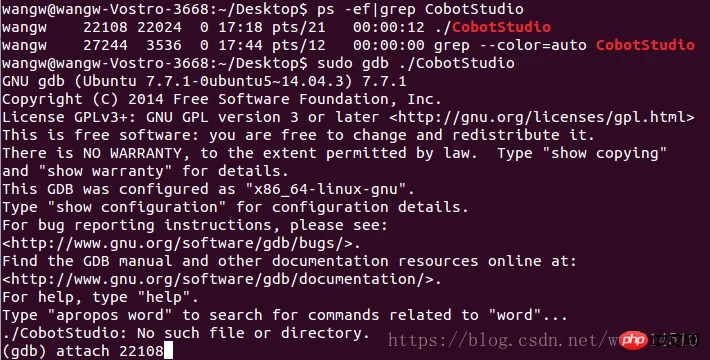Open the gnu.org licenses gpl.html URL
The height and width of the screenshot is (360, 710).
pyautogui.click(x=542, y=117)
